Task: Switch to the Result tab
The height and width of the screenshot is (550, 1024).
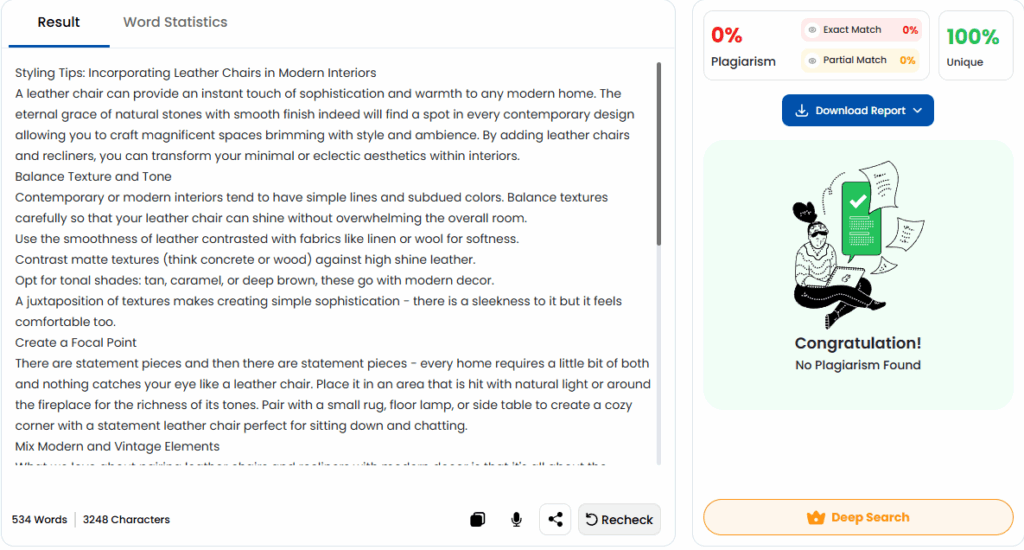Action: [x=59, y=22]
